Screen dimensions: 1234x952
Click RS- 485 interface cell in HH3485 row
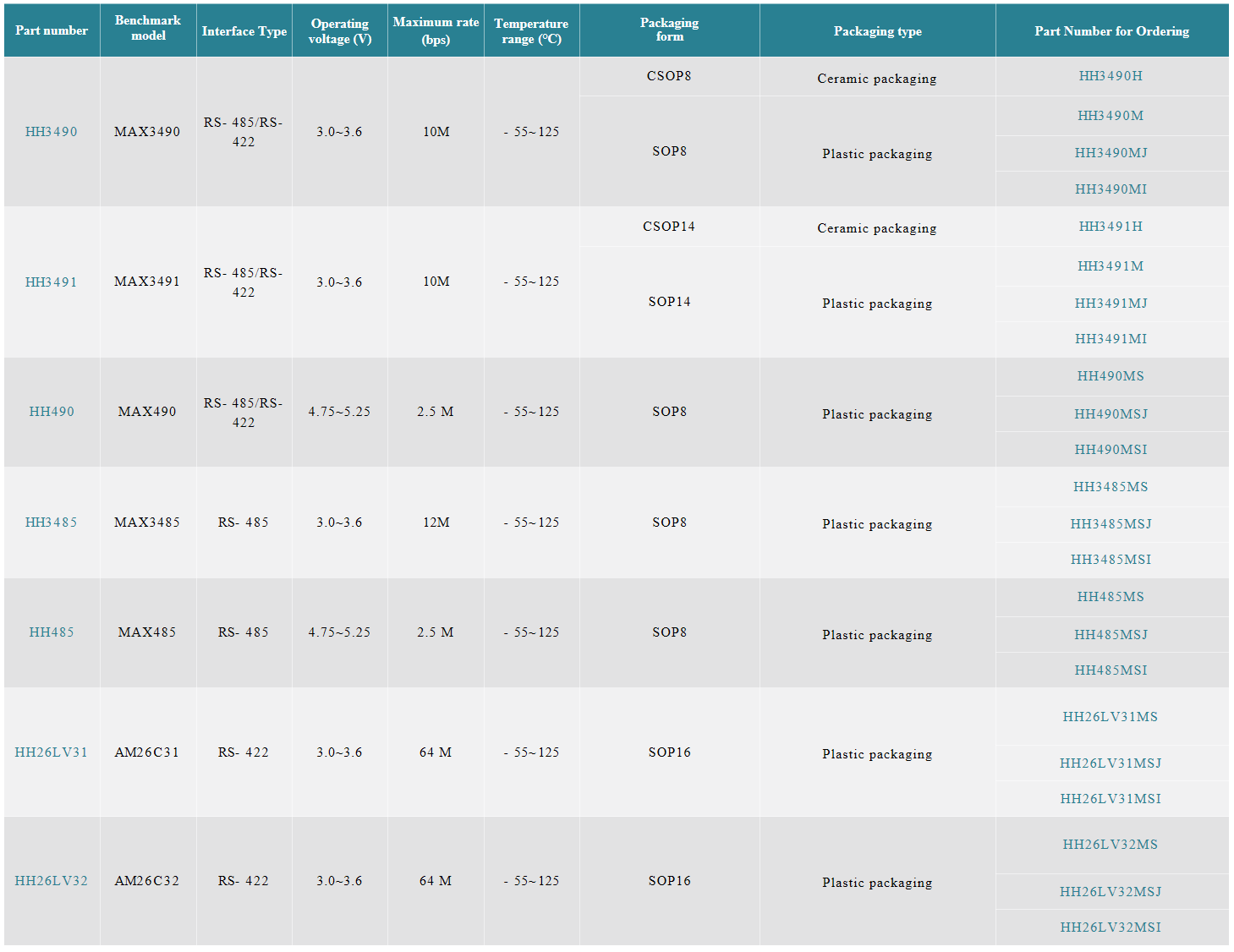244,523
